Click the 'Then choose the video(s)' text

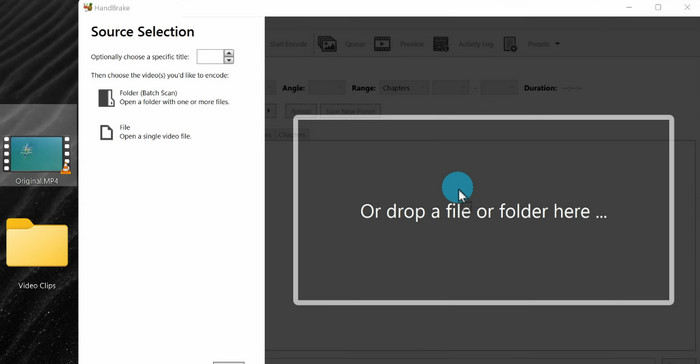(160, 75)
